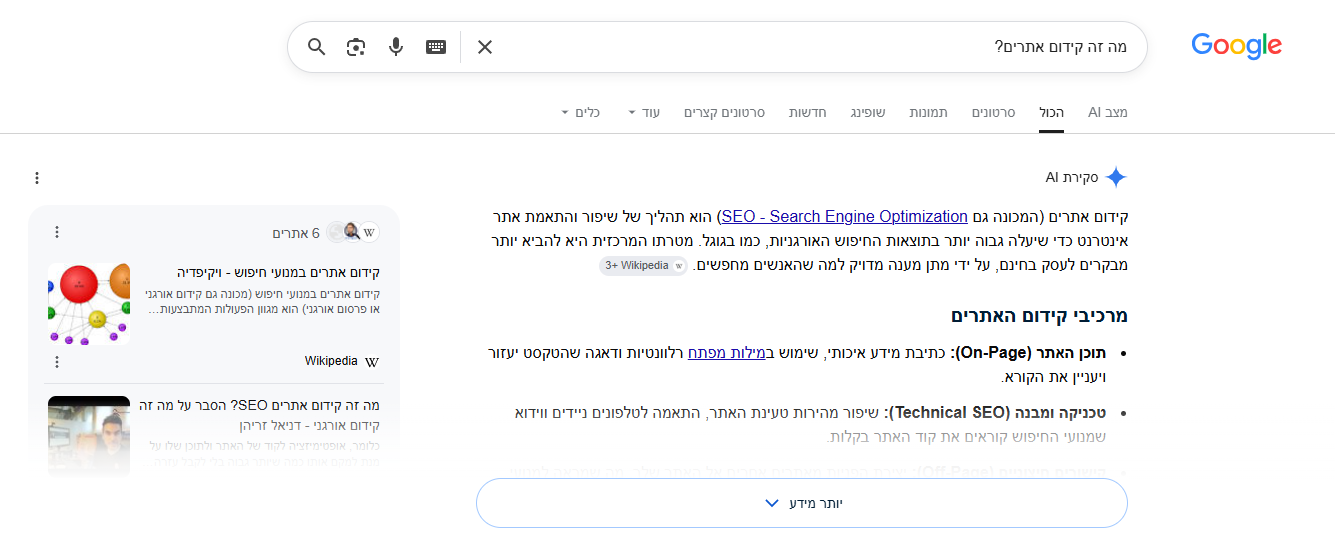The width and height of the screenshot is (1335, 542).
Task: Expand the עוד dropdown menu
Action: coord(644,112)
